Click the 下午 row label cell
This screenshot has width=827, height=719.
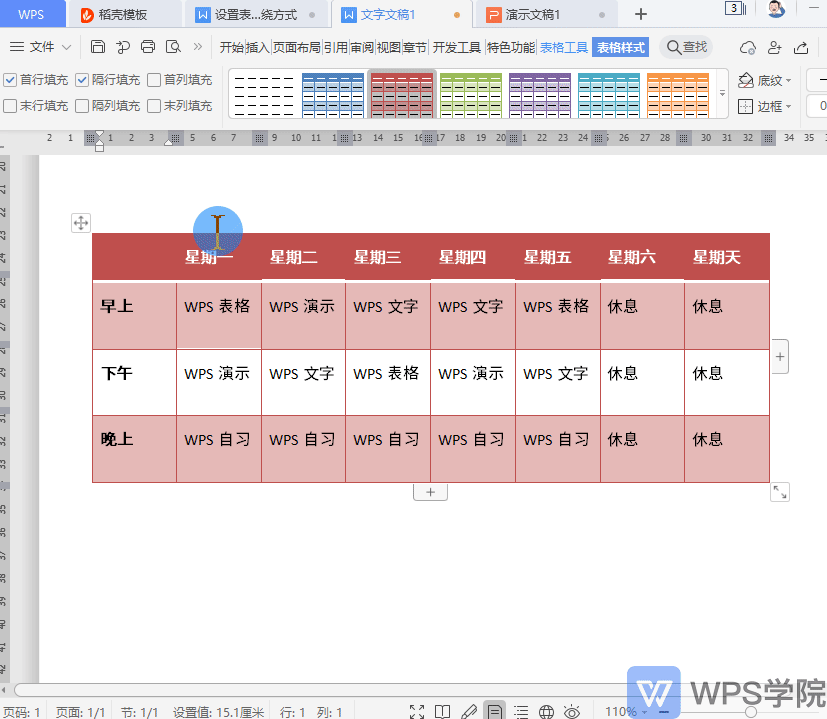pyautogui.click(x=134, y=382)
